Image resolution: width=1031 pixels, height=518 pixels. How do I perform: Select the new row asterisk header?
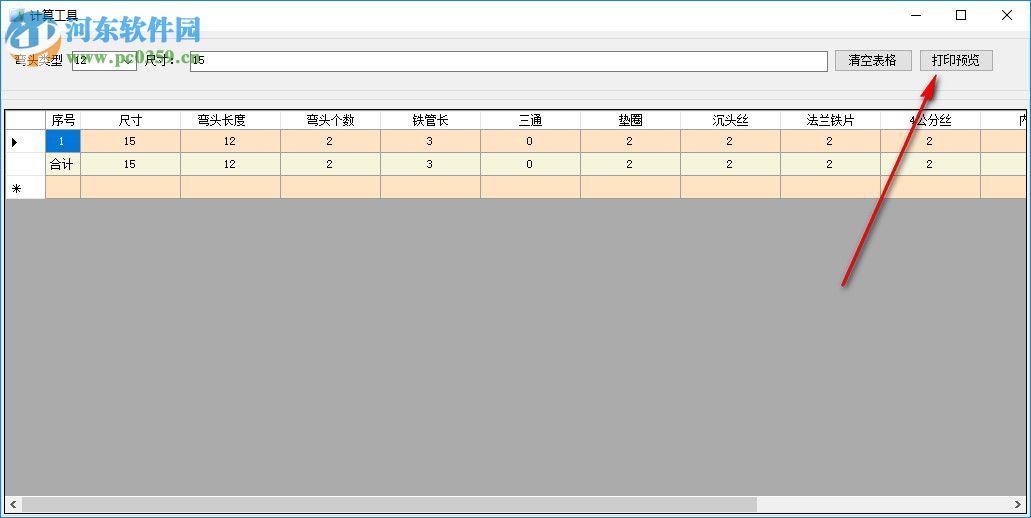click(25, 187)
